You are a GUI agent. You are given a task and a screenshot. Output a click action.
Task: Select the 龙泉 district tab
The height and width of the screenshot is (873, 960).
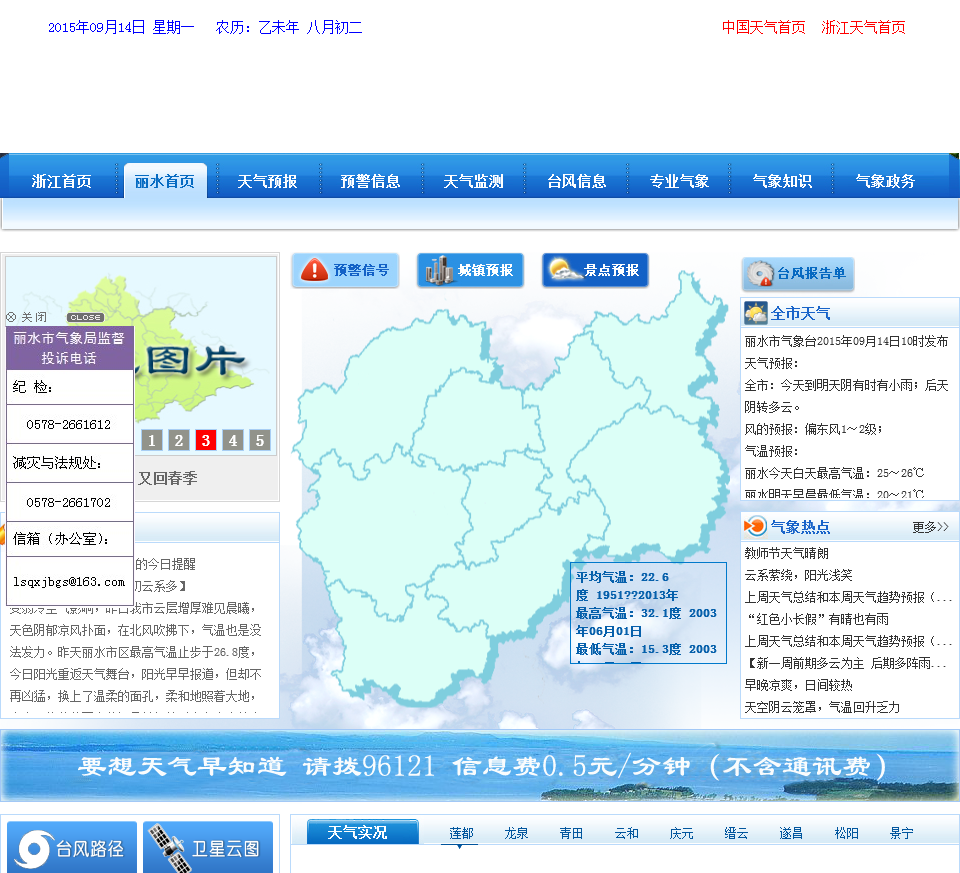point(516,833)
